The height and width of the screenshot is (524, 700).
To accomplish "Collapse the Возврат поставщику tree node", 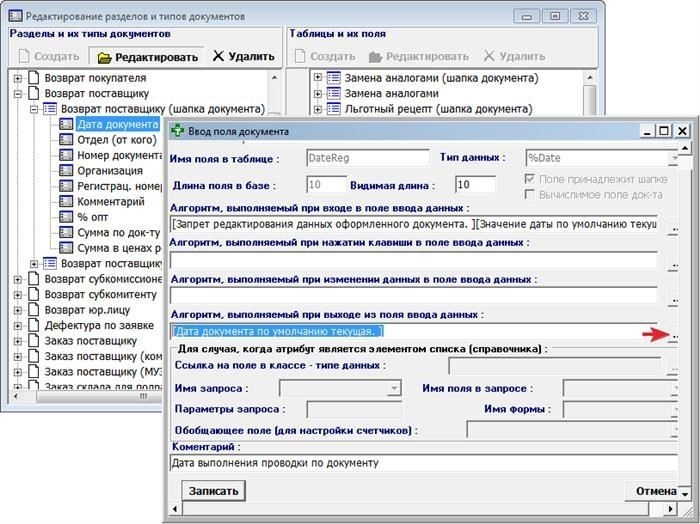I will point(19,94).
